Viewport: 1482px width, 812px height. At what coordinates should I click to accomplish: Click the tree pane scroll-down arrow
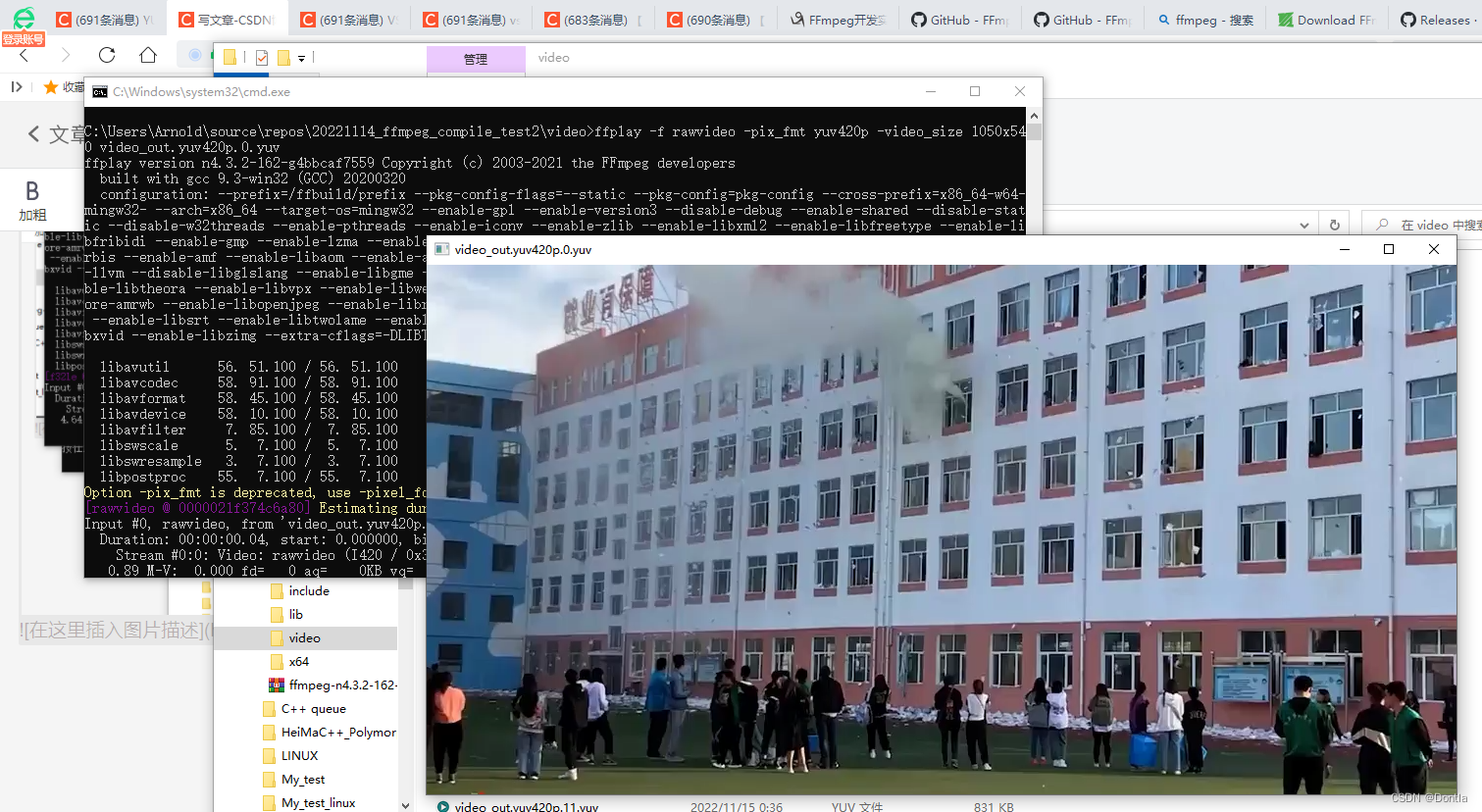[406, 805]
